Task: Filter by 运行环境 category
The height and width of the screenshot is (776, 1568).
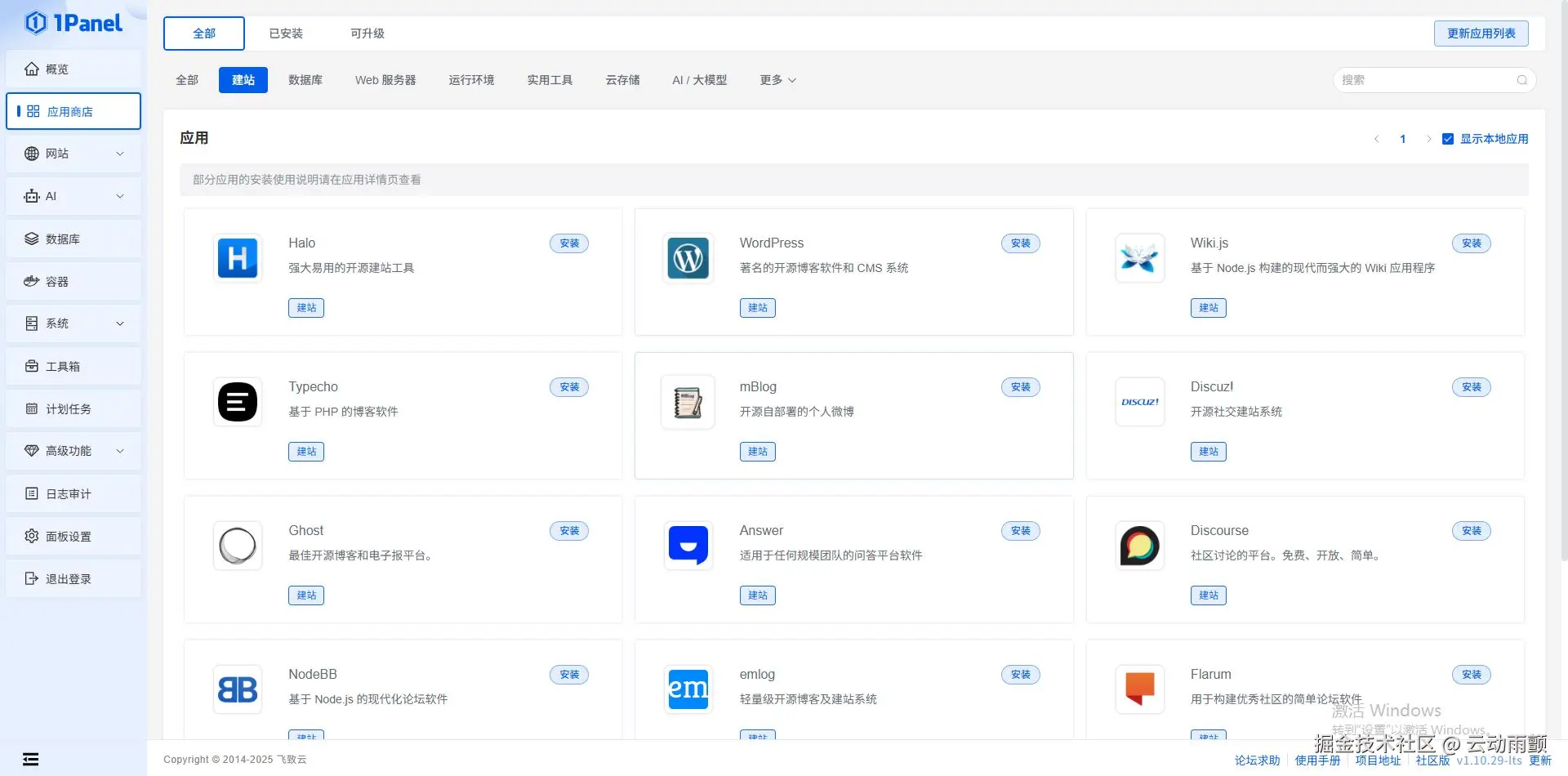Action: click(471, 80)
